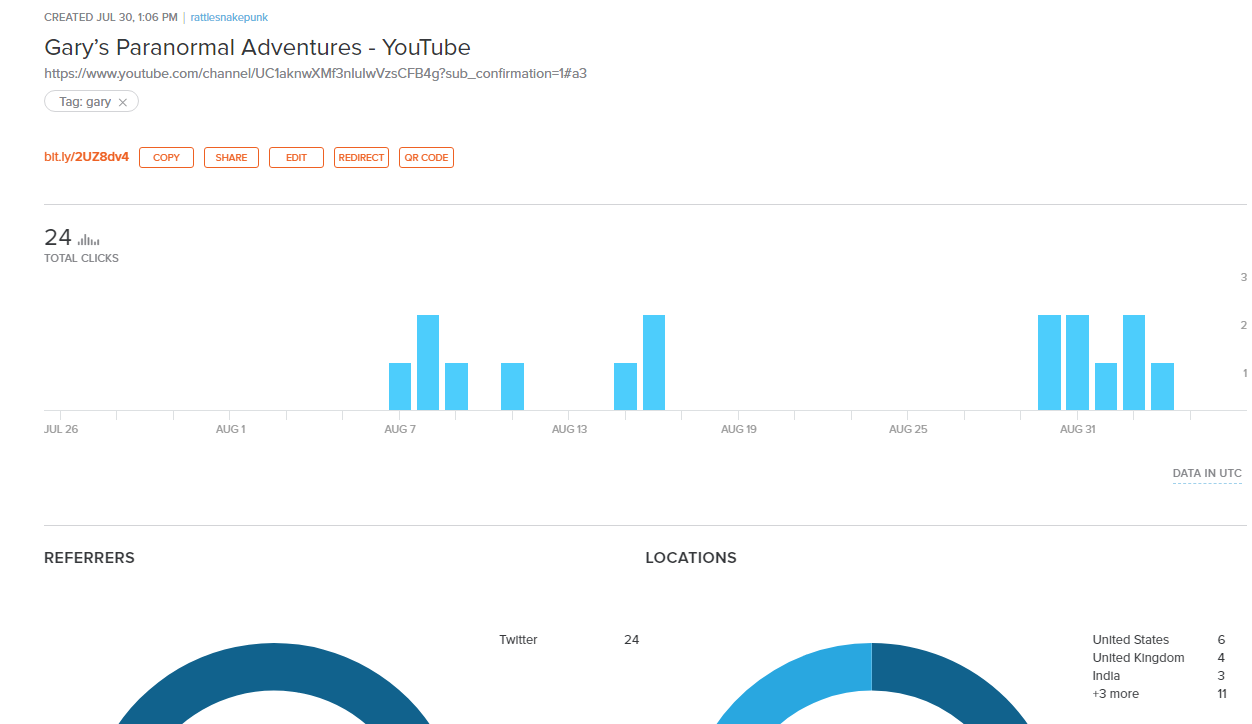This screenshot has height=724, width=1252.
Task: Click the first bar above AUG 7
Action: click(x=400, y=386)
